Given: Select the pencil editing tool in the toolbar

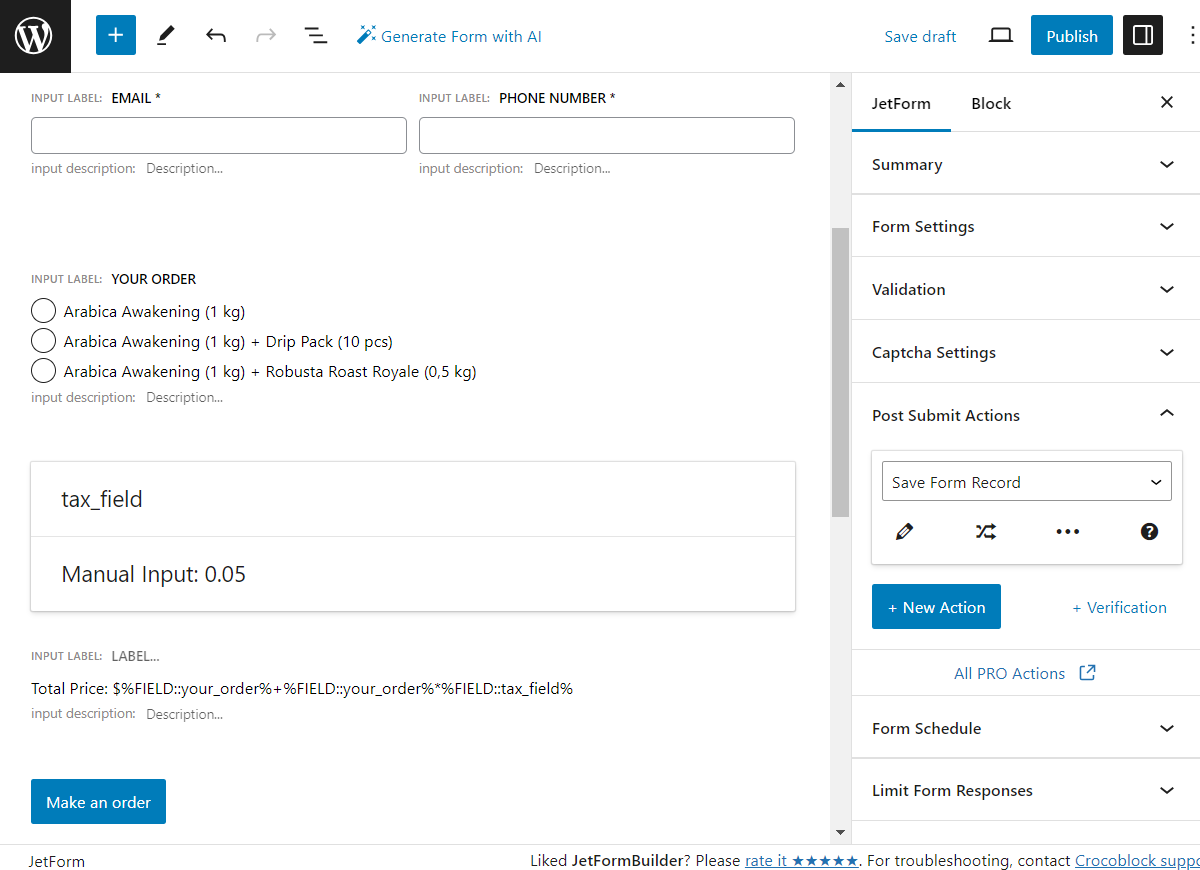Looking at the screenshot, I should [x=167, y=35].
